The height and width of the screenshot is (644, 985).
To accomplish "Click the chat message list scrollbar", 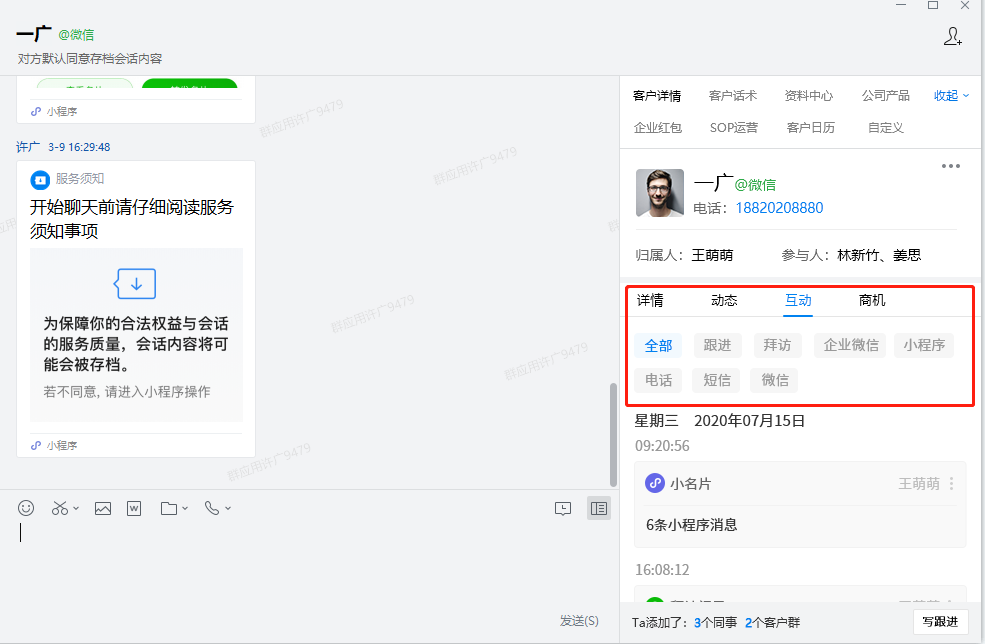I will (x=613, y=435).
